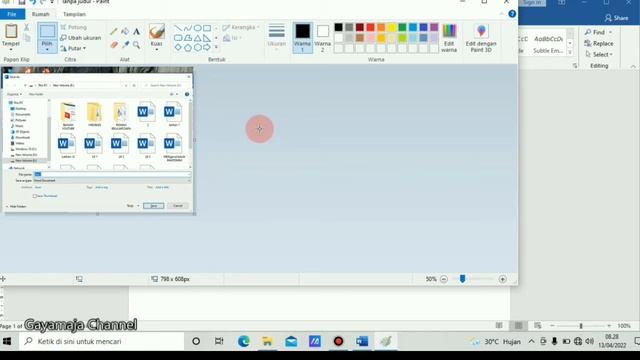Choose the Right triangle shape
Viewport: 640px width, 360px height.
[x=207, y=38]
